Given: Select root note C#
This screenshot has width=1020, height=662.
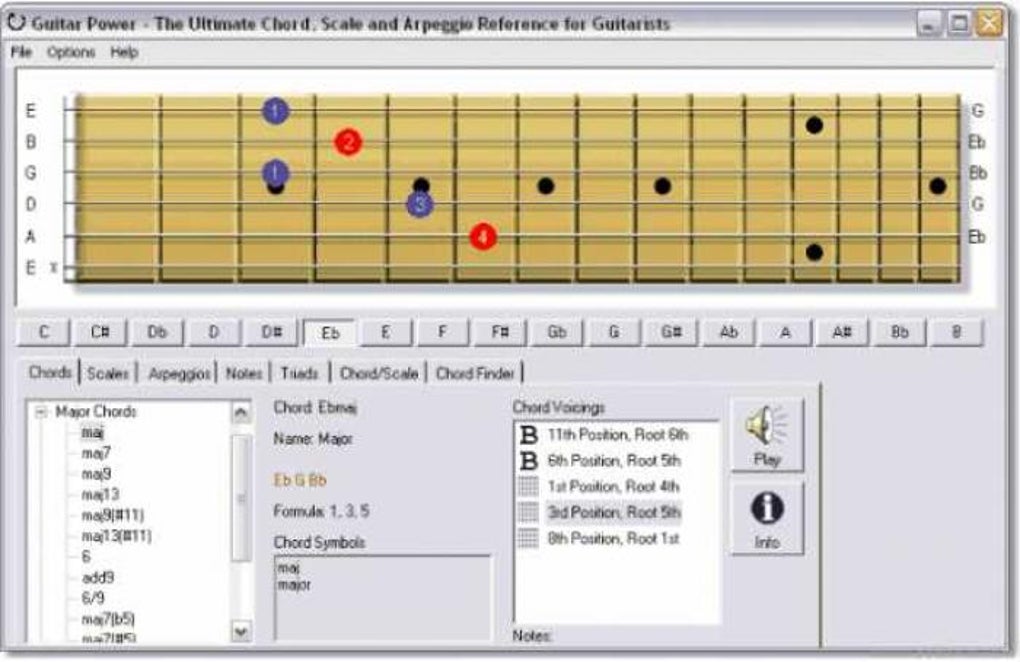Looking at the screenshot, I should (100, 332).
